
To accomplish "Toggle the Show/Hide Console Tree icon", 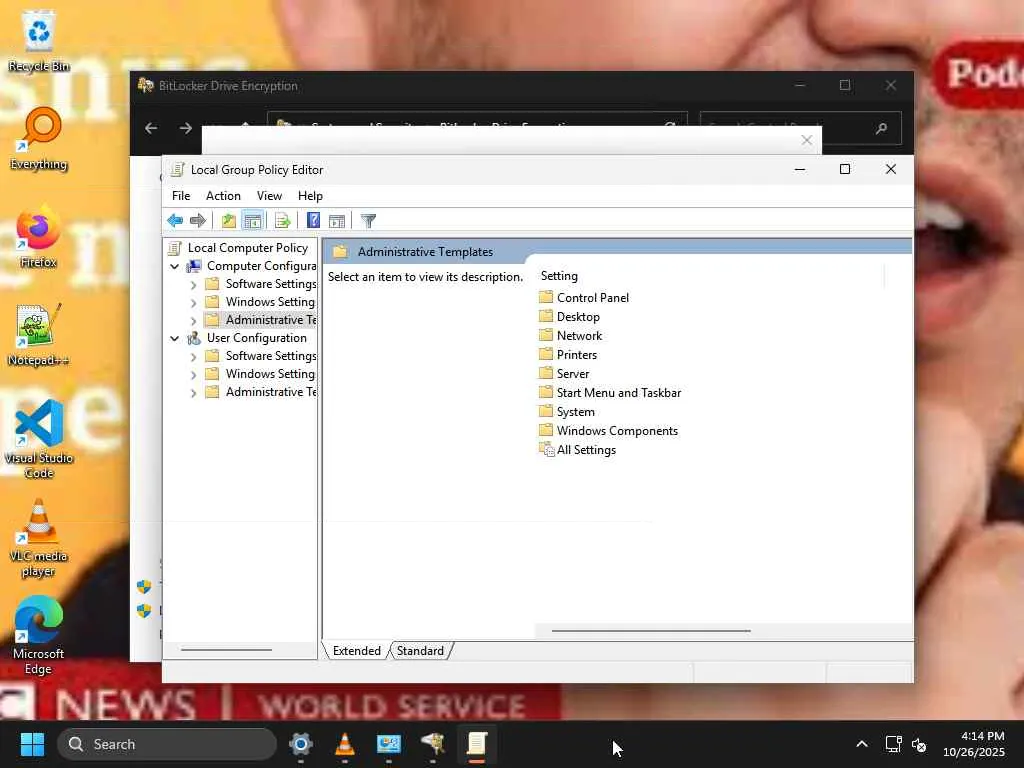I will click(252, 221).
